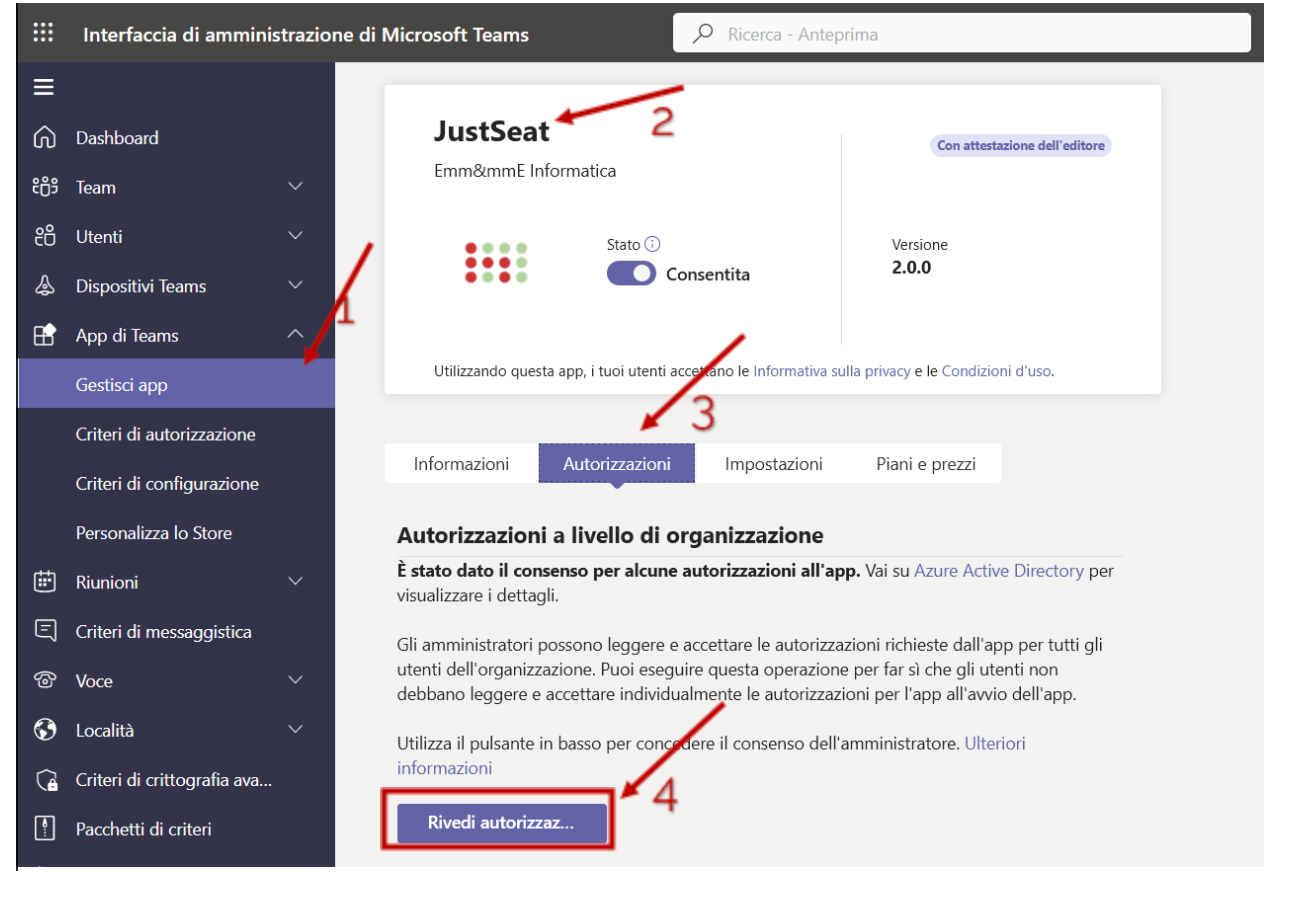Click the Rivedi autorizzazioni button
Viewport: 1293px width, 902px height.
click(x=502, y=823)
